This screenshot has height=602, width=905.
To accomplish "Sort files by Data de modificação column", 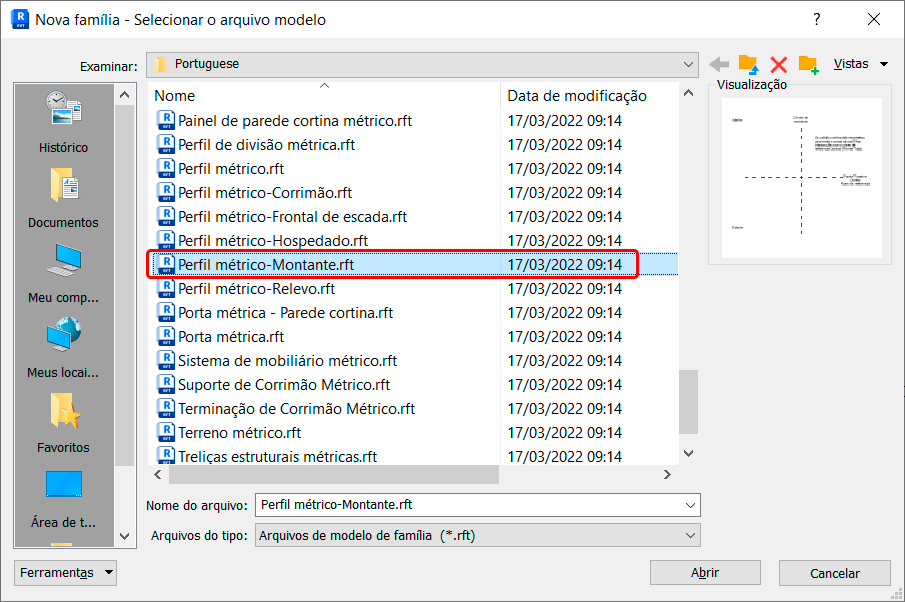I will click(x=577, y=96).
